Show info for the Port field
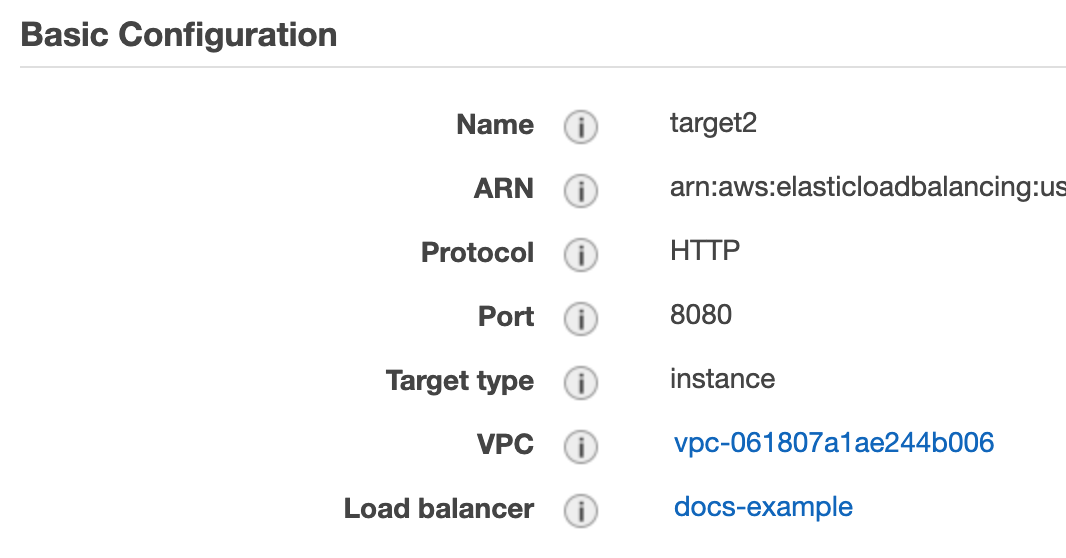Viewport: 1066px width, 558px height. pos(580,319)
